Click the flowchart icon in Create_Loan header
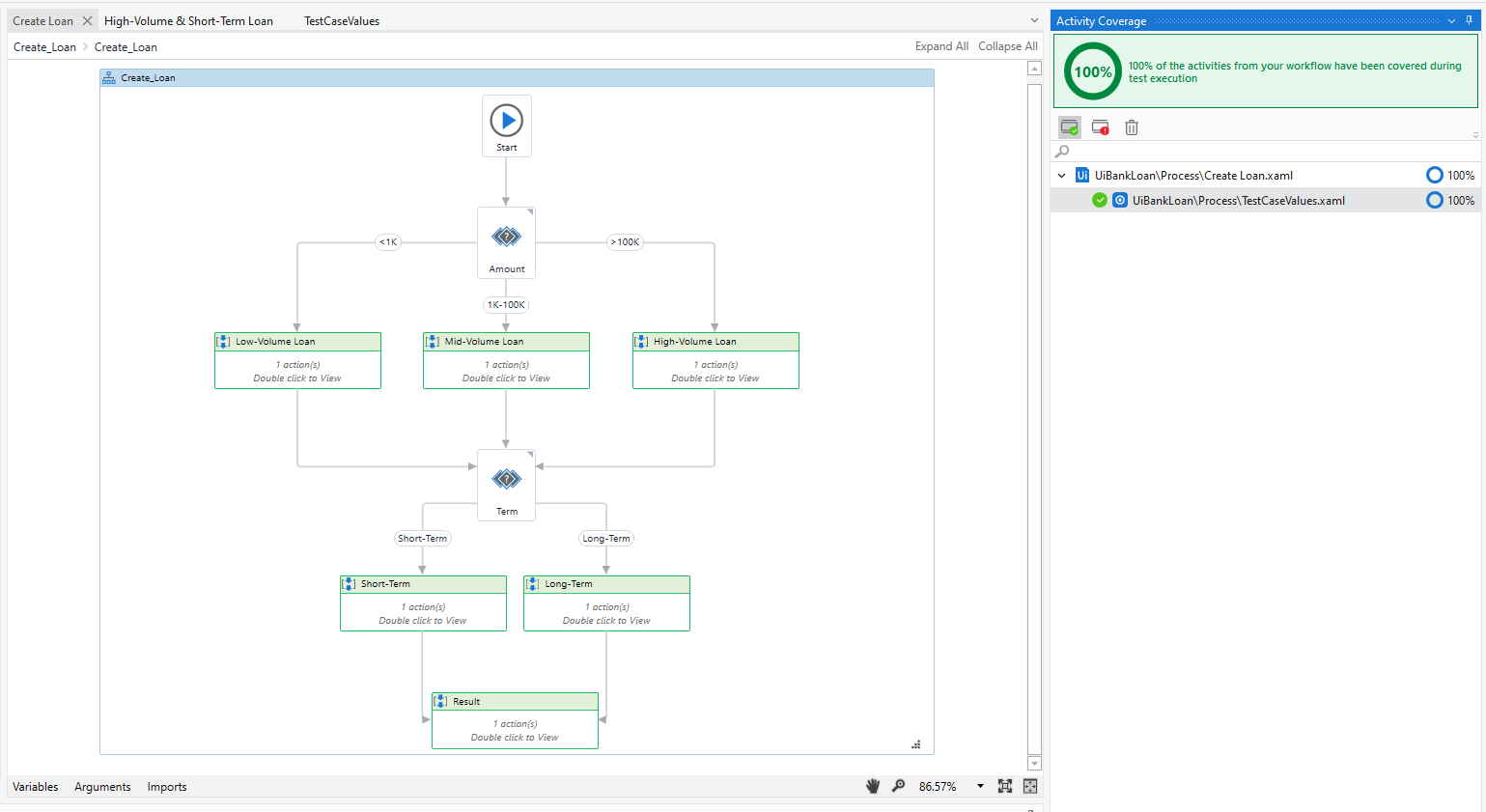The width and height of the screenshot is (1486, 812). pyautogui.click(x=109, y=78)
